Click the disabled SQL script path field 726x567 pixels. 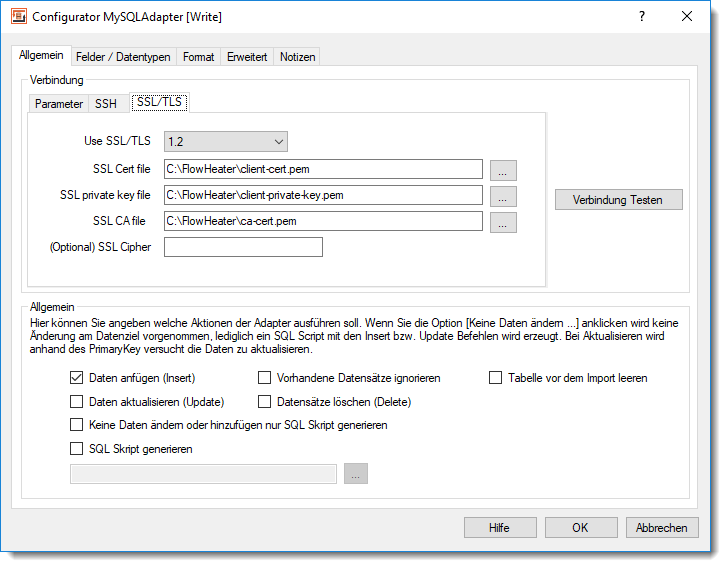pyautogui.click(x=203, y=474)
